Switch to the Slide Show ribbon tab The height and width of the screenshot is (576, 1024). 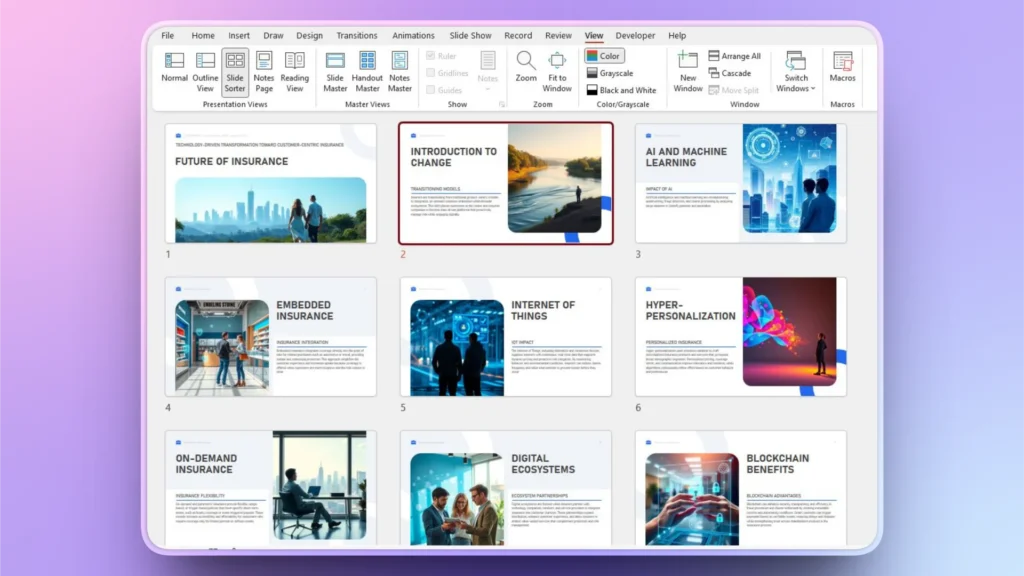(x=470, y=35)
